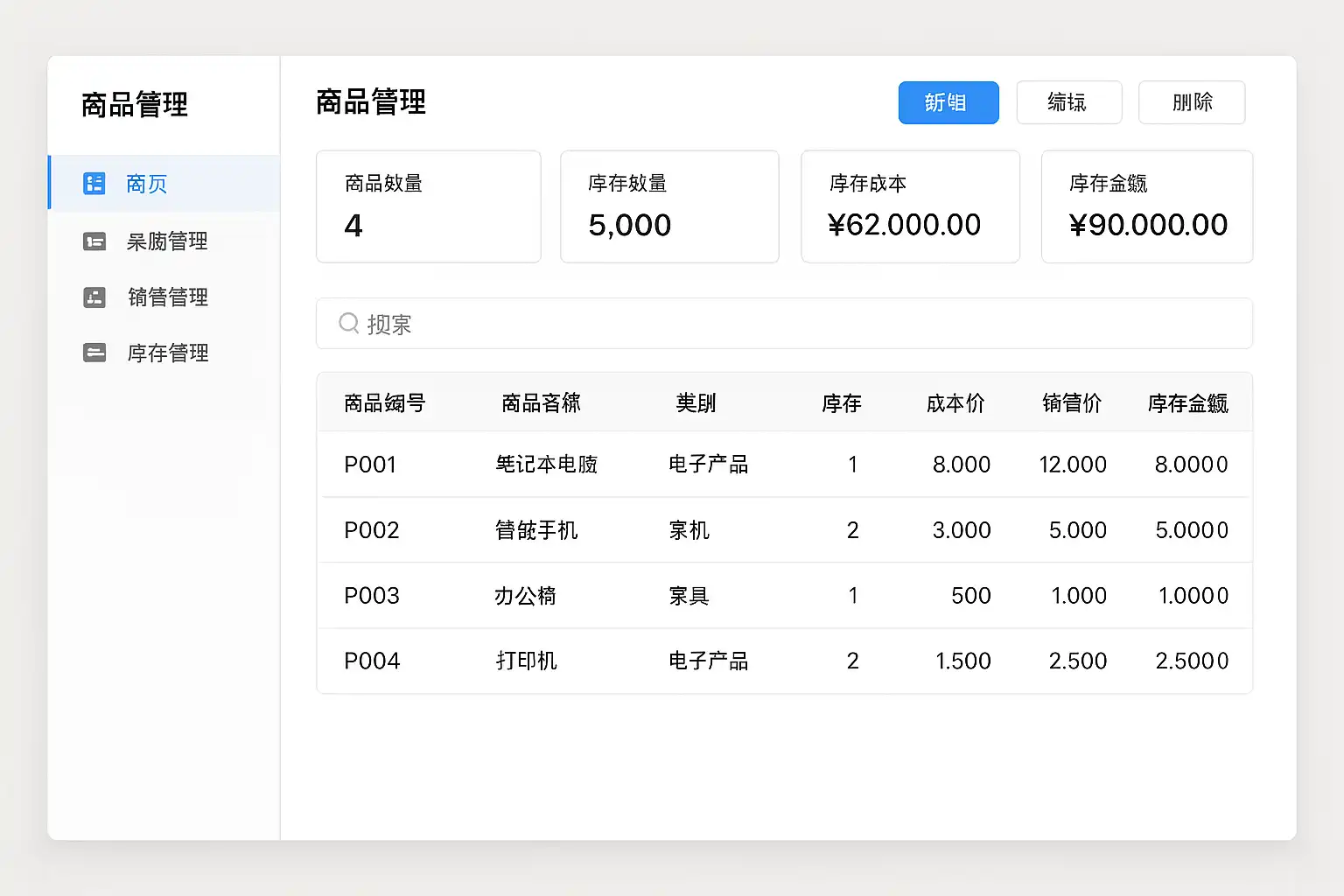Image resolution: width=1344 pixels, height=896 pixels.
Task: Click the summary card showing 5,000
Action: [x=669, y=206]
